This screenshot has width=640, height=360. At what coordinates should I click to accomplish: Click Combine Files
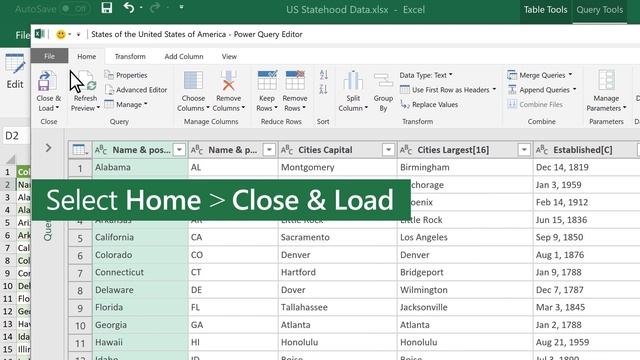535,104
